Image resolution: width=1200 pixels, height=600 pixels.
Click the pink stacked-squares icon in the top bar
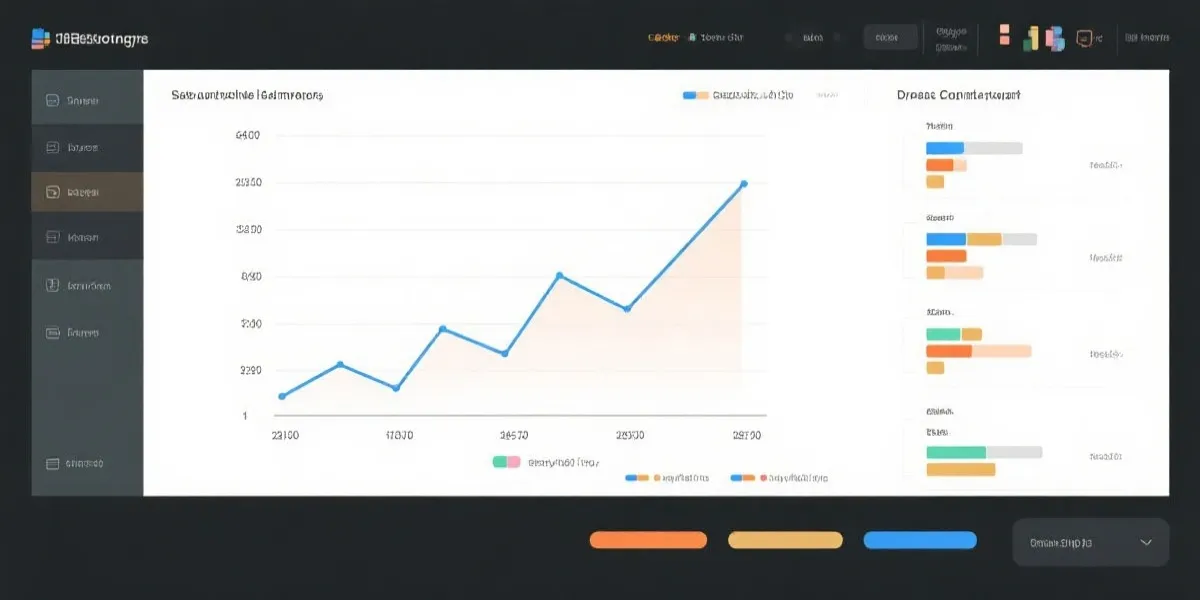pyautogui.click(x=1005, y=38)
